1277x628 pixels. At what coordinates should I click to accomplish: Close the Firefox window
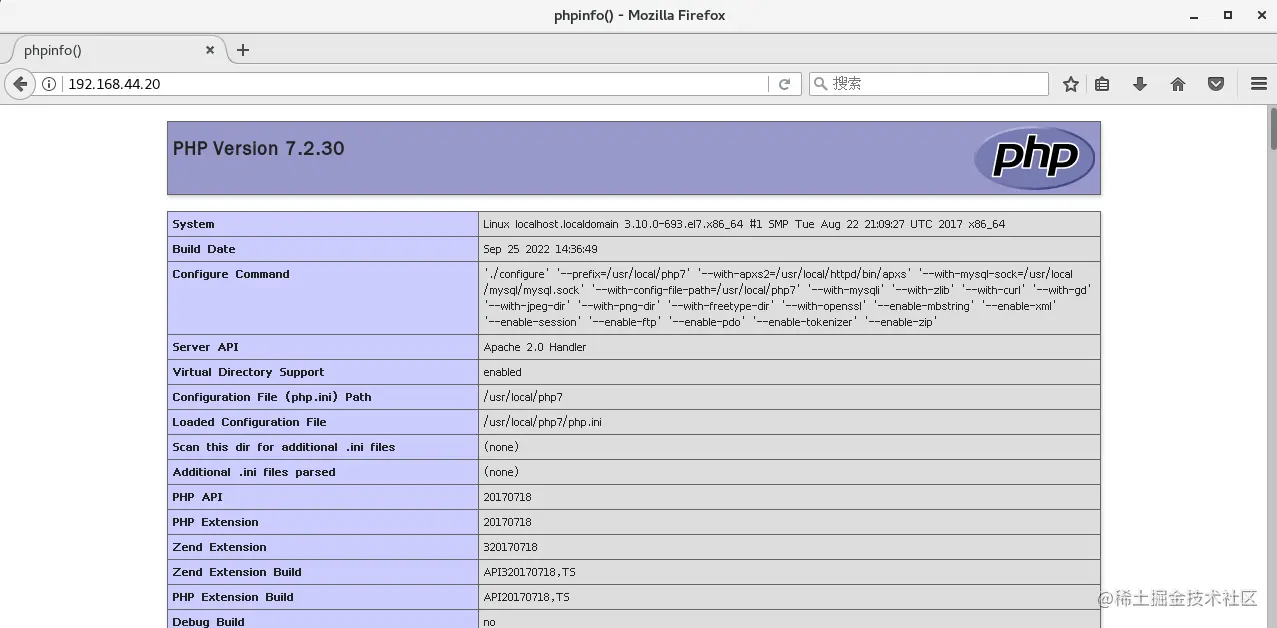(x=1261, y=15)
